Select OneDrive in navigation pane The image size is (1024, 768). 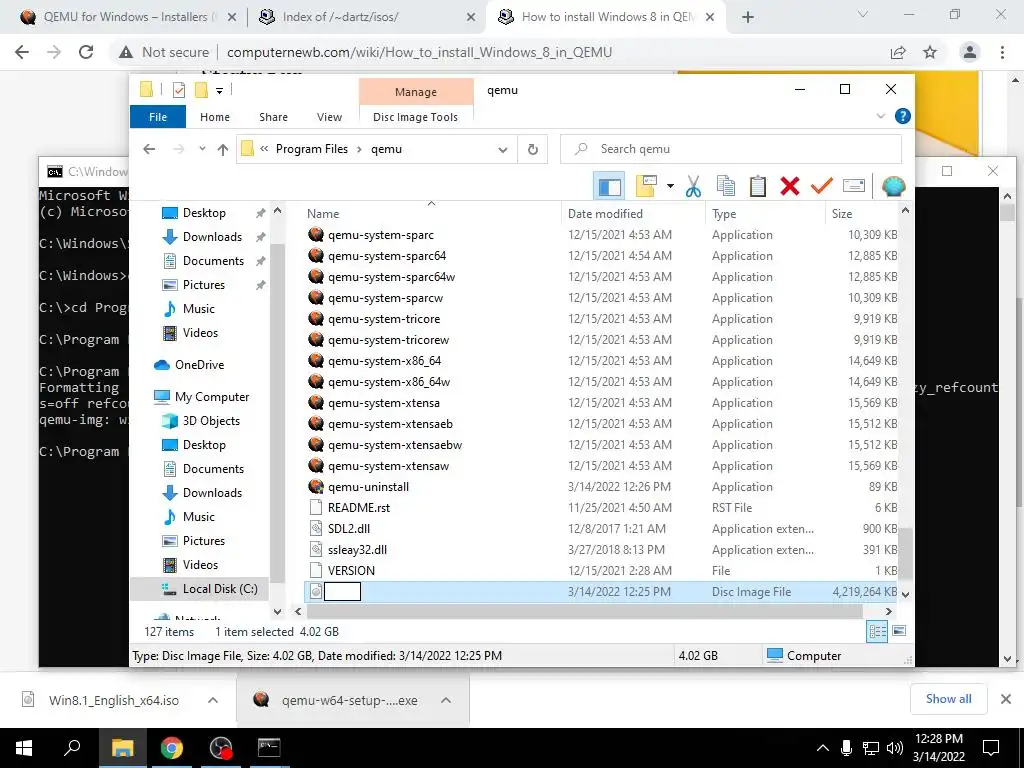[199, 365]
